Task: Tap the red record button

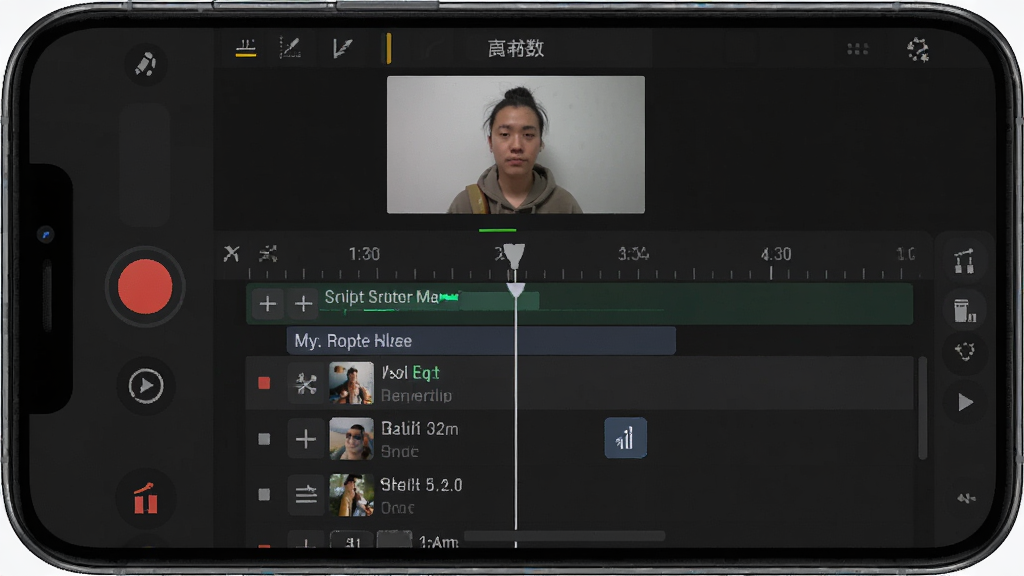Action: pos(145,287)
